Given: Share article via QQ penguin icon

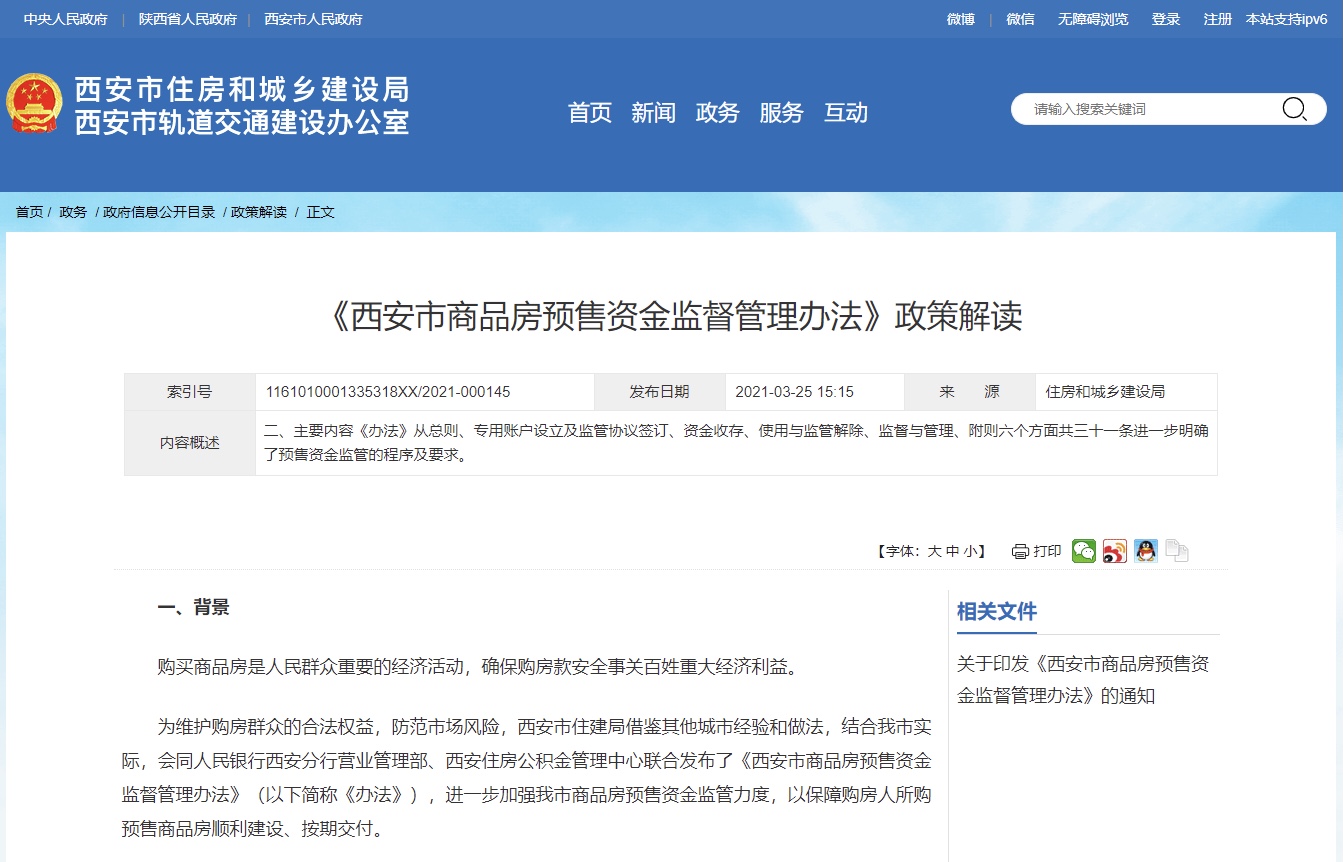Looking at the screenshot, I should click(1146, 551).
